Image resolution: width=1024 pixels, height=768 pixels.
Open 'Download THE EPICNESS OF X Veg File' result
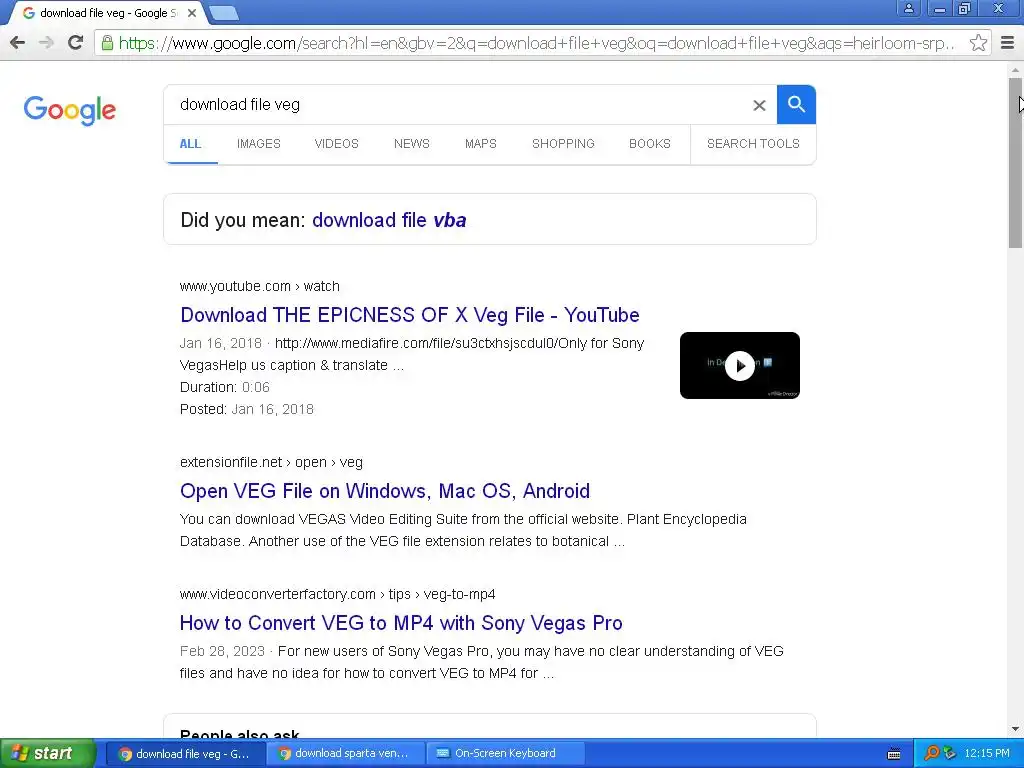click(x=409, y=315)
